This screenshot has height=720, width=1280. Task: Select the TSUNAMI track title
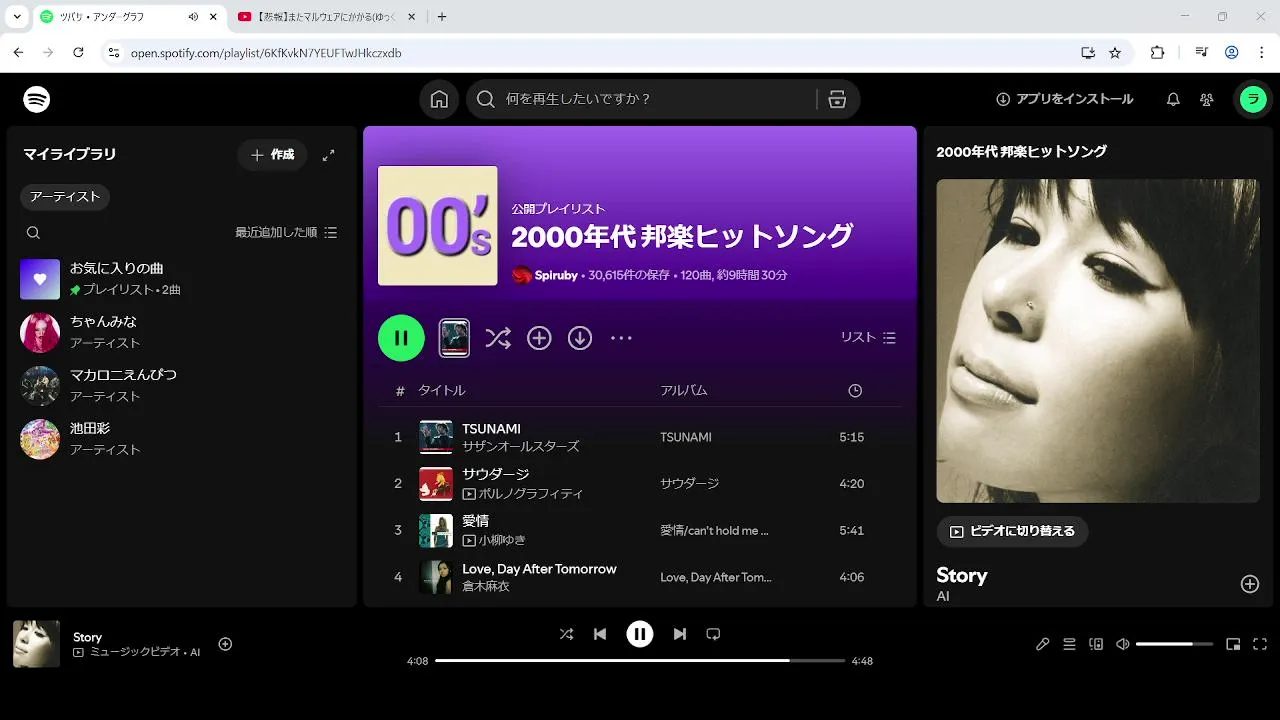491,429
